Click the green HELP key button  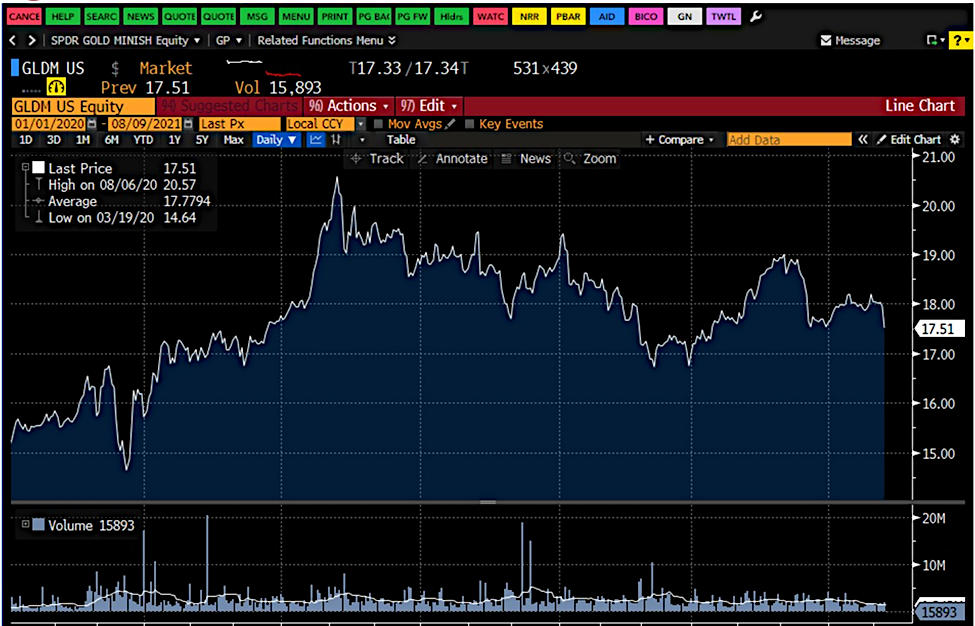[x=62, y=17]
